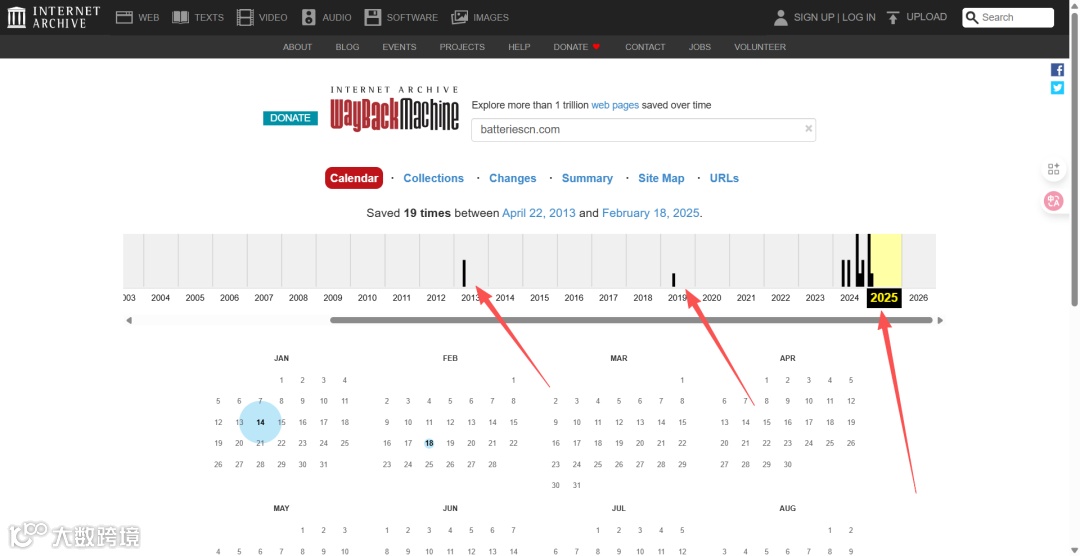Click the BLOG menu item
This screenshot has width=1080, height=556.
(347, 47)
